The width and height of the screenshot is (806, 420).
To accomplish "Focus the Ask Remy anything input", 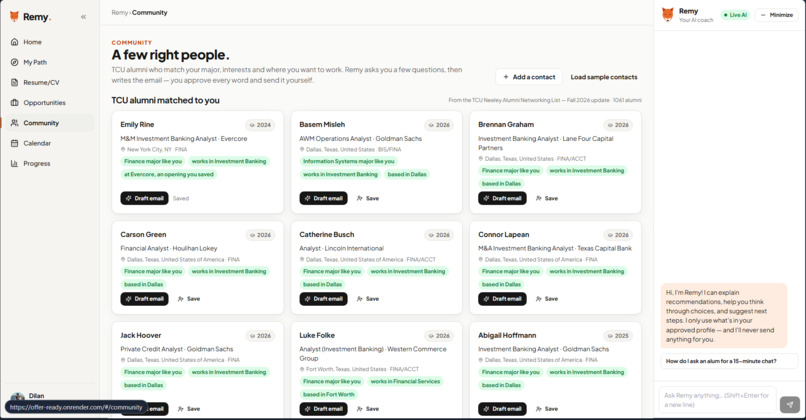I will click(x=717, y=400).
